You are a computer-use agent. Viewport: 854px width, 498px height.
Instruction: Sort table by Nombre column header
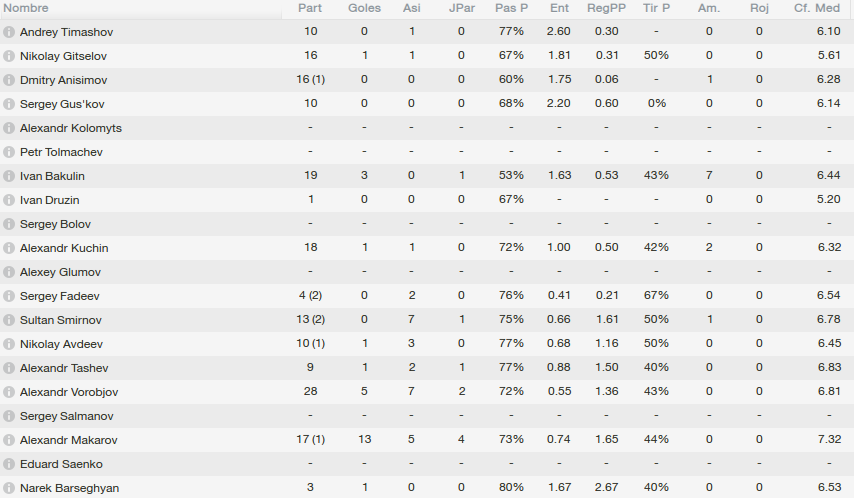[x=26, y=8]
